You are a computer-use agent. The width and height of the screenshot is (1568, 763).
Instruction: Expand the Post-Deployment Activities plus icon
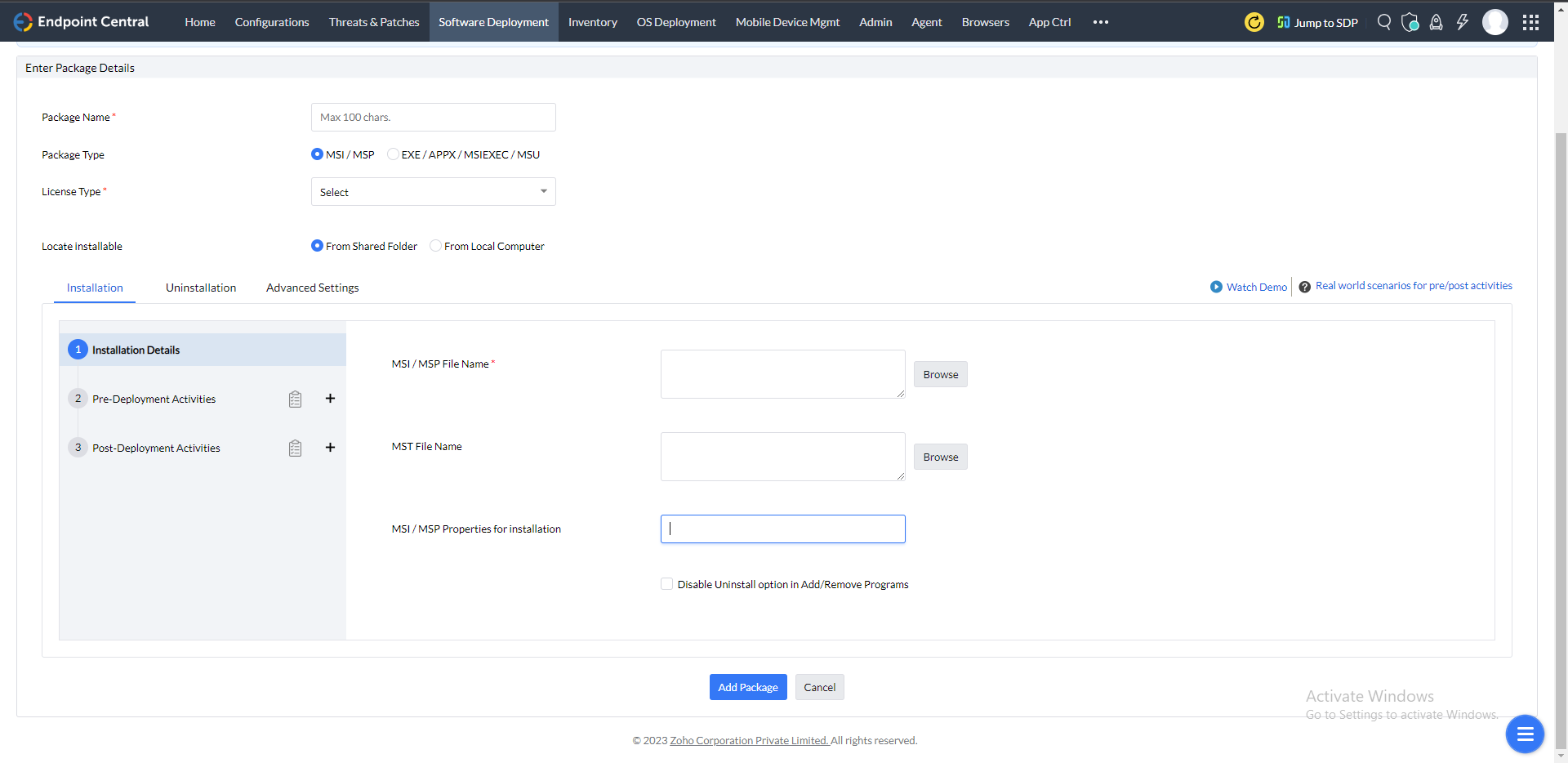point(330,447)
